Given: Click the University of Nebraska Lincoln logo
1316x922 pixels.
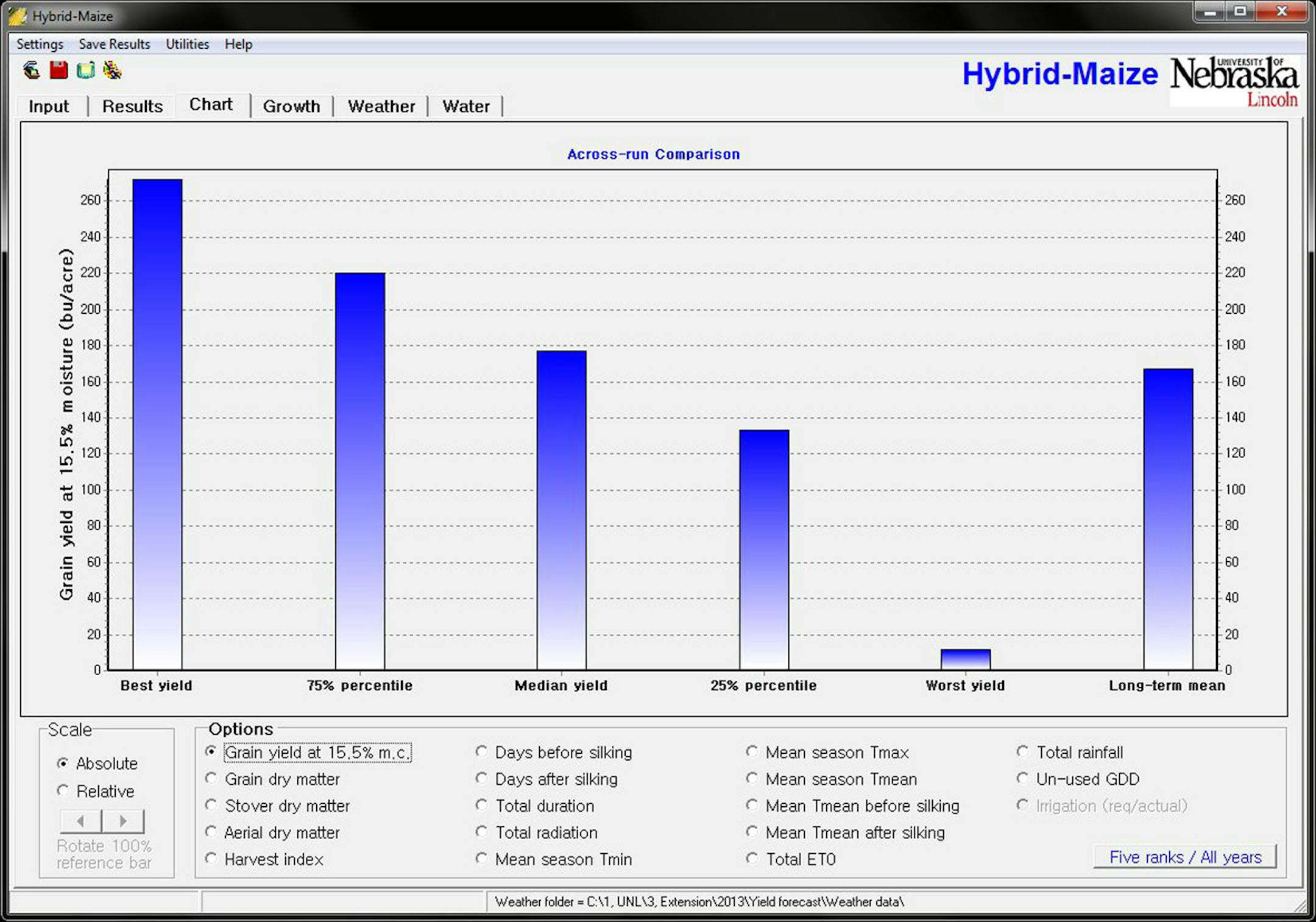Looking at the screenshot, I should point(1234,82).
